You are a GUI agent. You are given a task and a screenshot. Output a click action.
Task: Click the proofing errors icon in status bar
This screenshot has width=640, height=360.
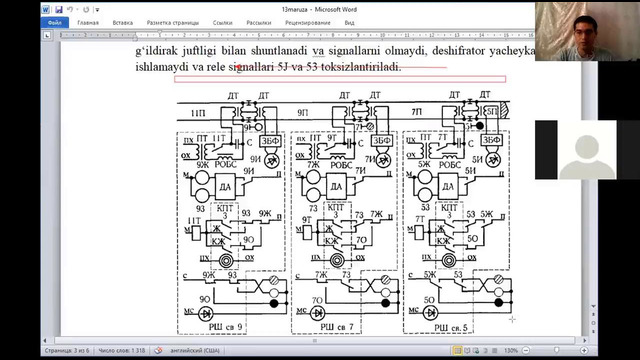[x=158, y=351]
